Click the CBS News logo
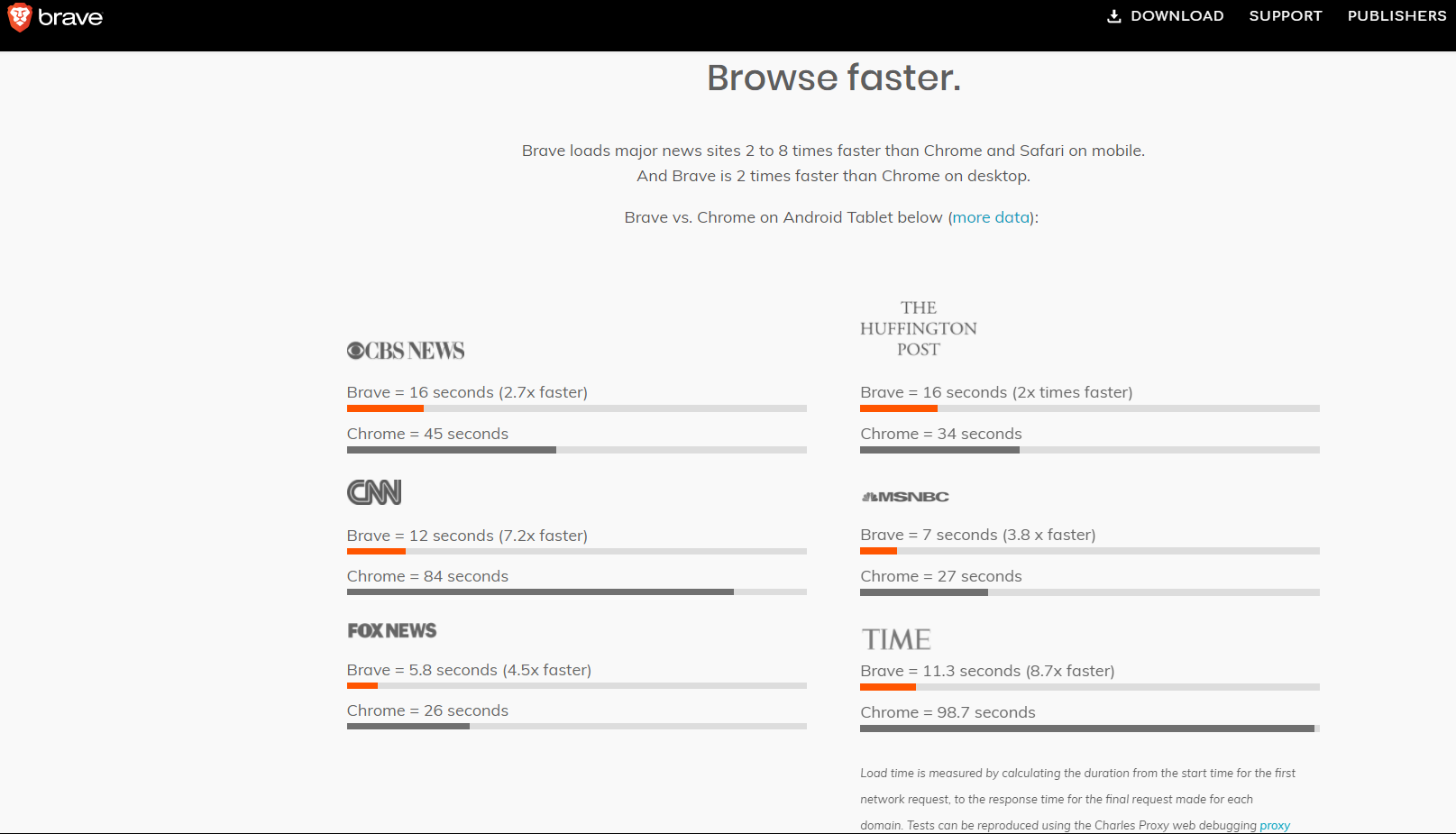The height and width of the screenshot is (834, 1456). 406,351
